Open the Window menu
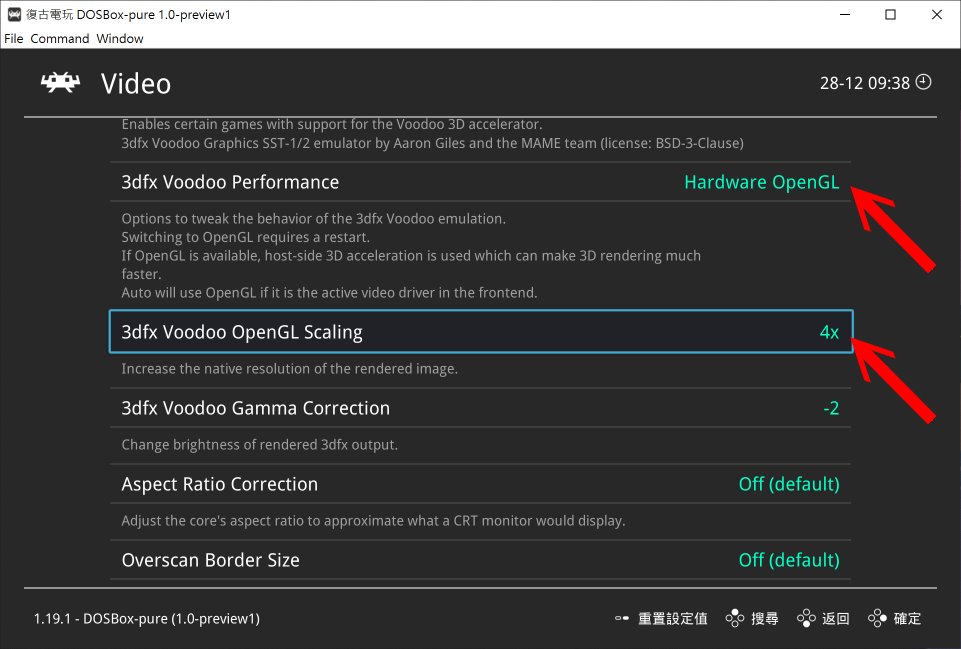The width and height of the screenshot is (961, 649). [120, 38]
